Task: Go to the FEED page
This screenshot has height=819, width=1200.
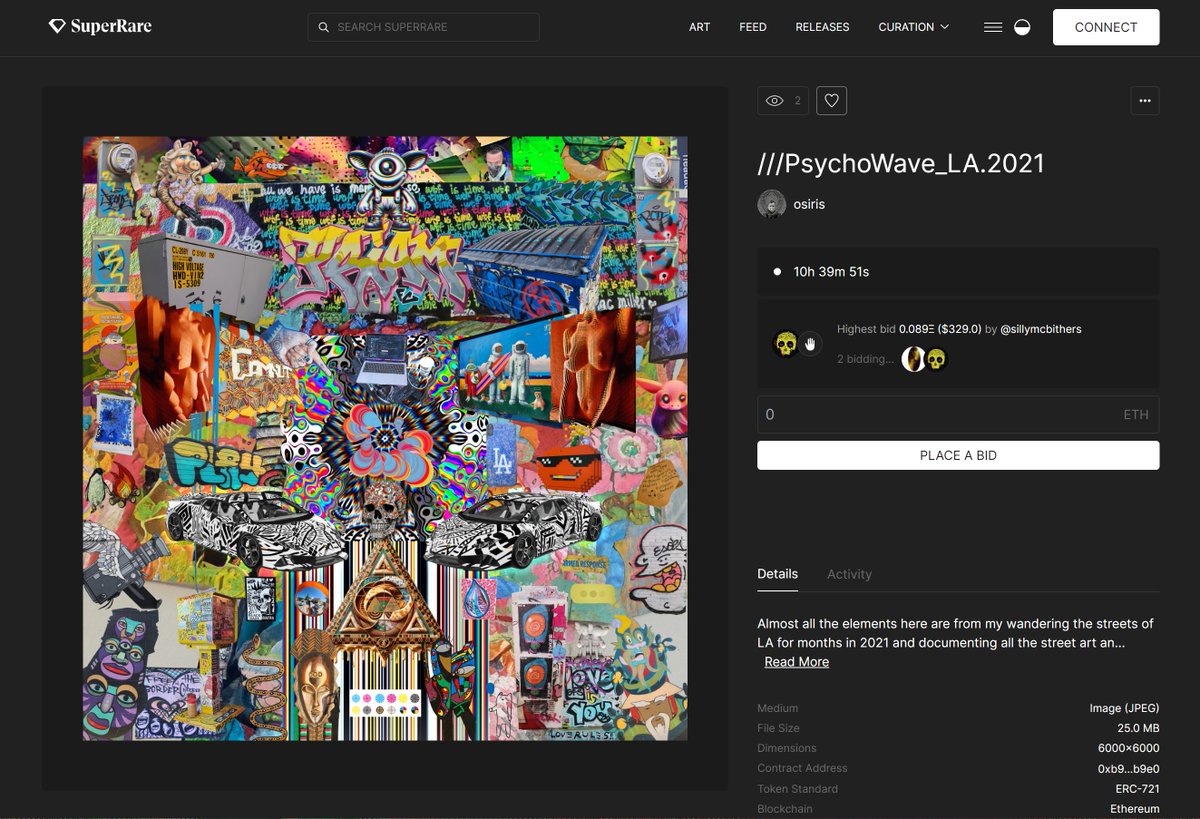Action: 753,27
